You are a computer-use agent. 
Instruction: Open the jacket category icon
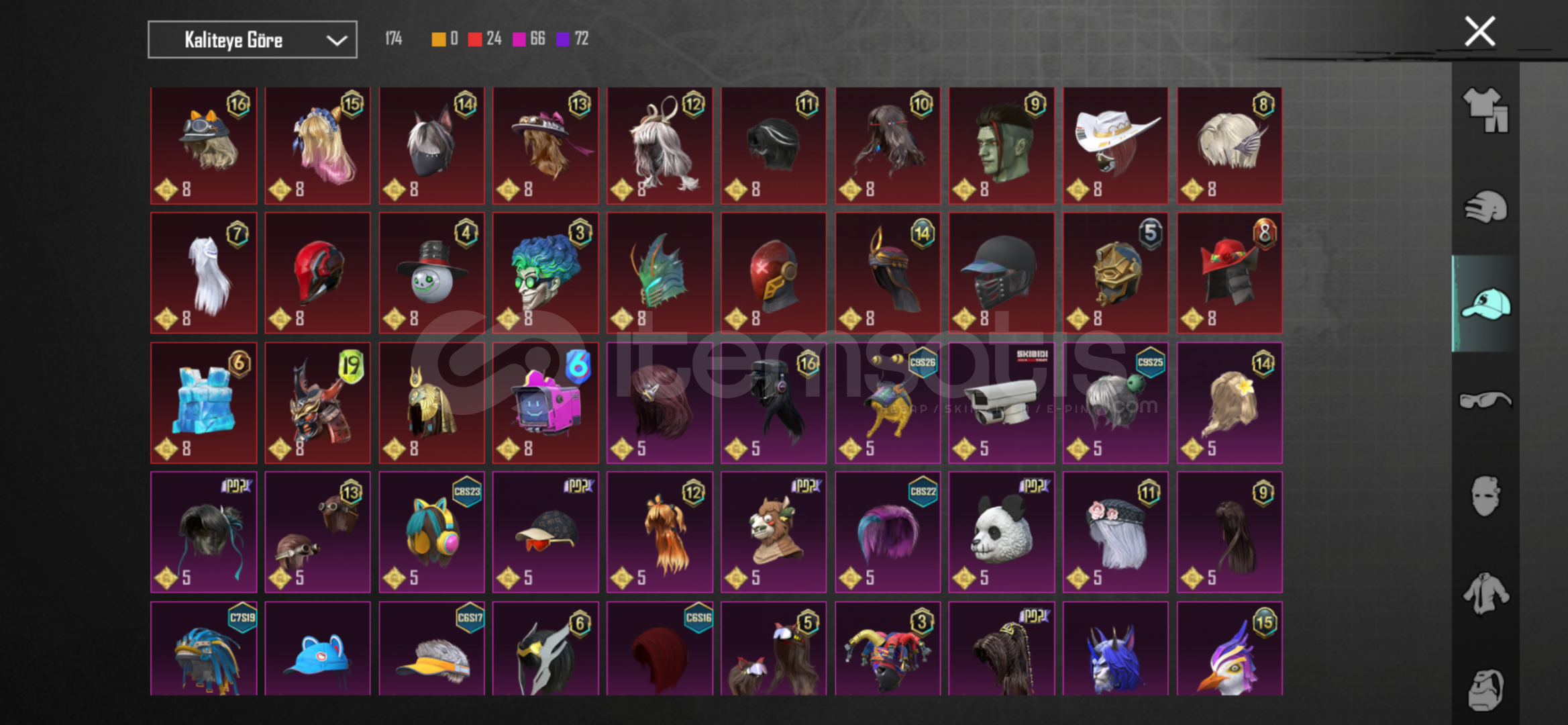(1485, 592)
